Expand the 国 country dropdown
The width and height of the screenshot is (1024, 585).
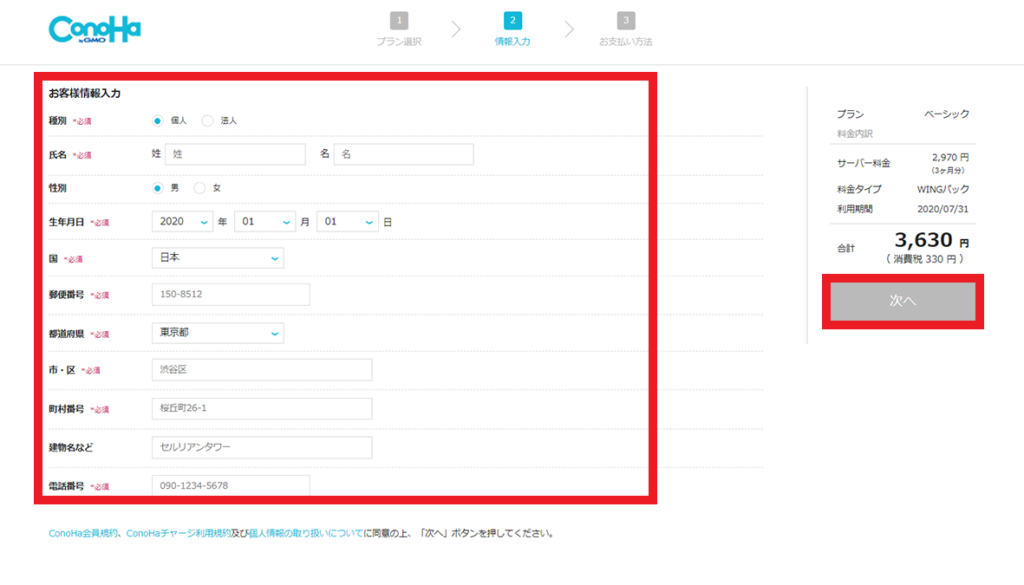(x=217, y=258)
